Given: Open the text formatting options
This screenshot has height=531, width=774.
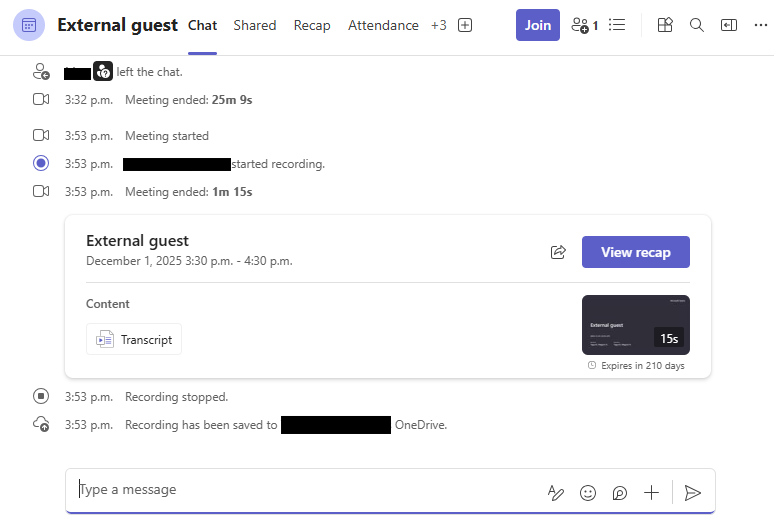Looking at the screenshot, I should click(556, 492).
